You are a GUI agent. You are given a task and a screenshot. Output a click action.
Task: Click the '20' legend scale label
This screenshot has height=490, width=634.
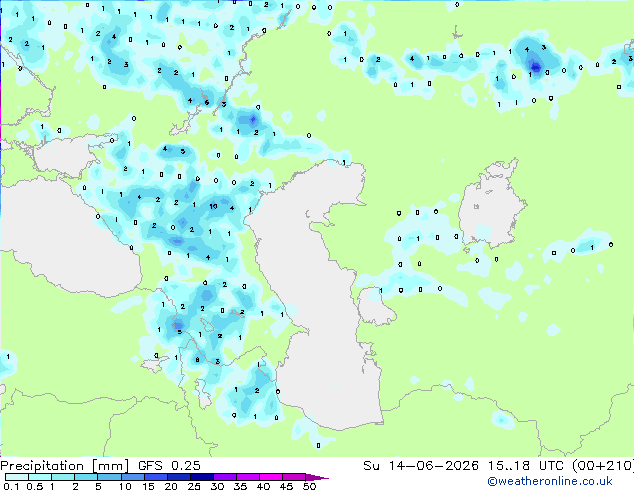[171, 486]
